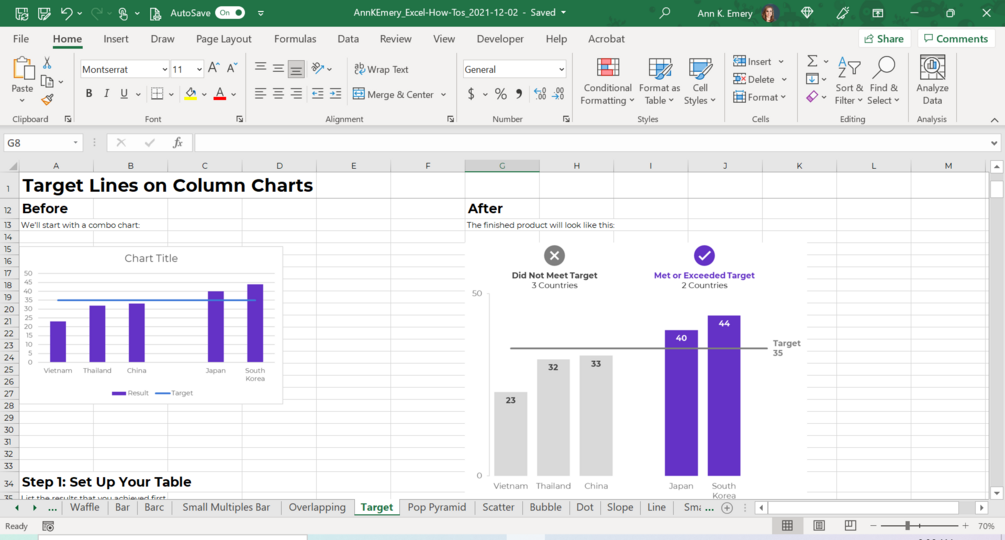Expand Cell Styles menu
This screenshot has width=1005, height=540.
tap(700, 81)
